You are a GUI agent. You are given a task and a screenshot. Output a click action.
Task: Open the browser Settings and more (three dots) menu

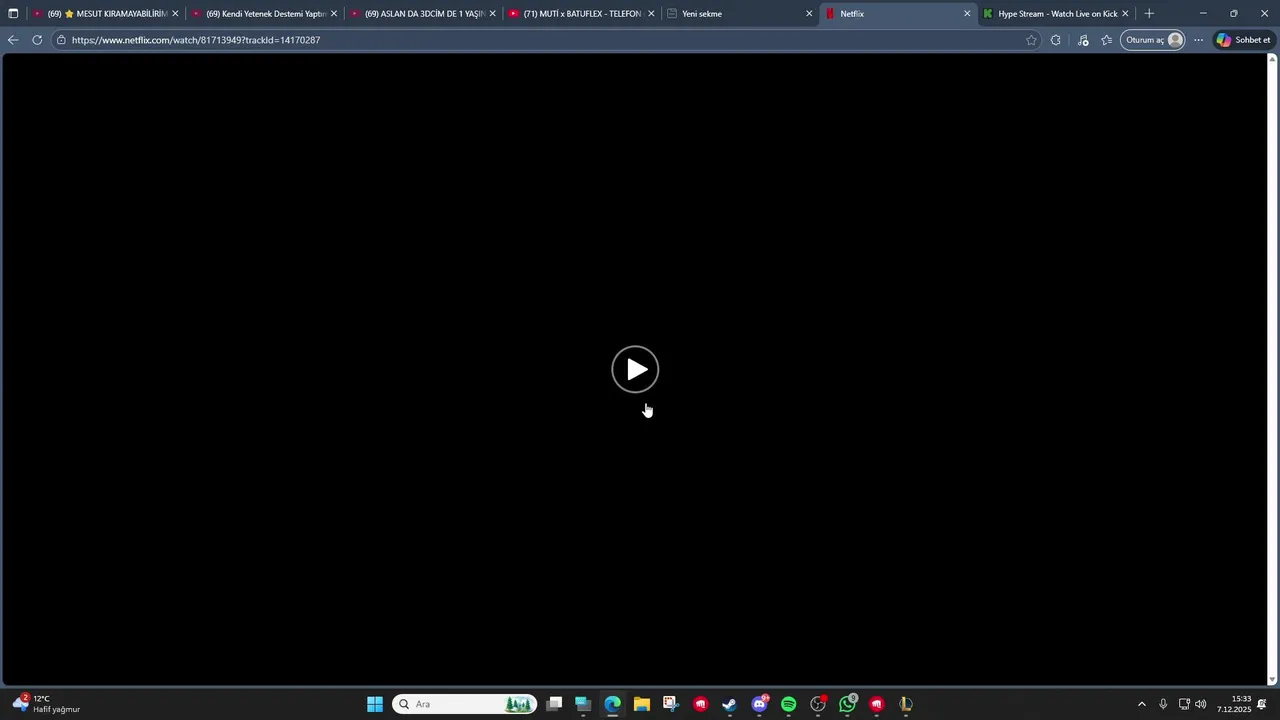click(x=1198, y=40)
